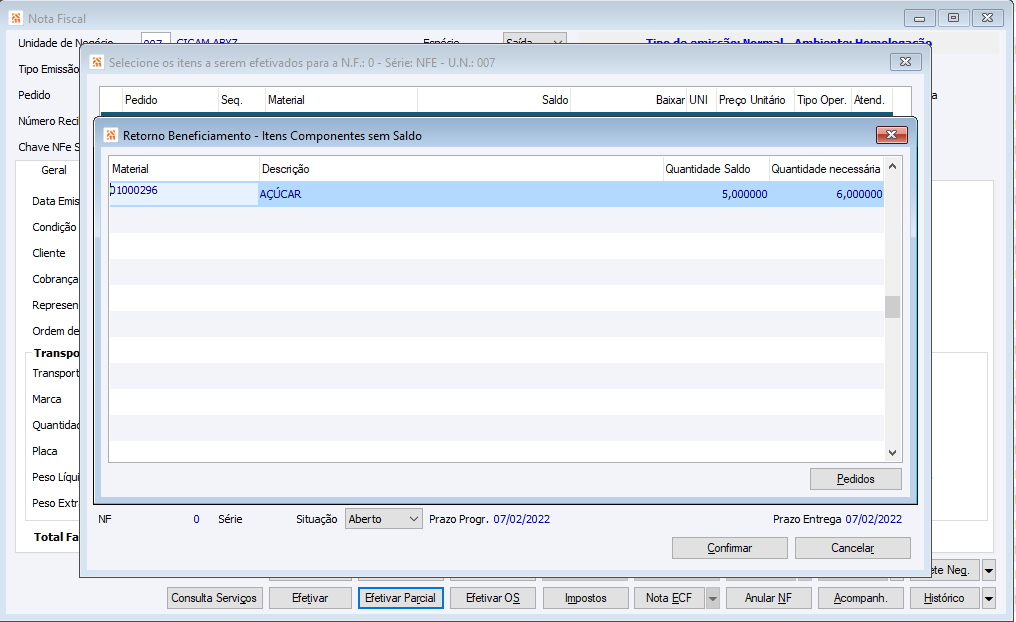Select material cell 01000296

183,194
